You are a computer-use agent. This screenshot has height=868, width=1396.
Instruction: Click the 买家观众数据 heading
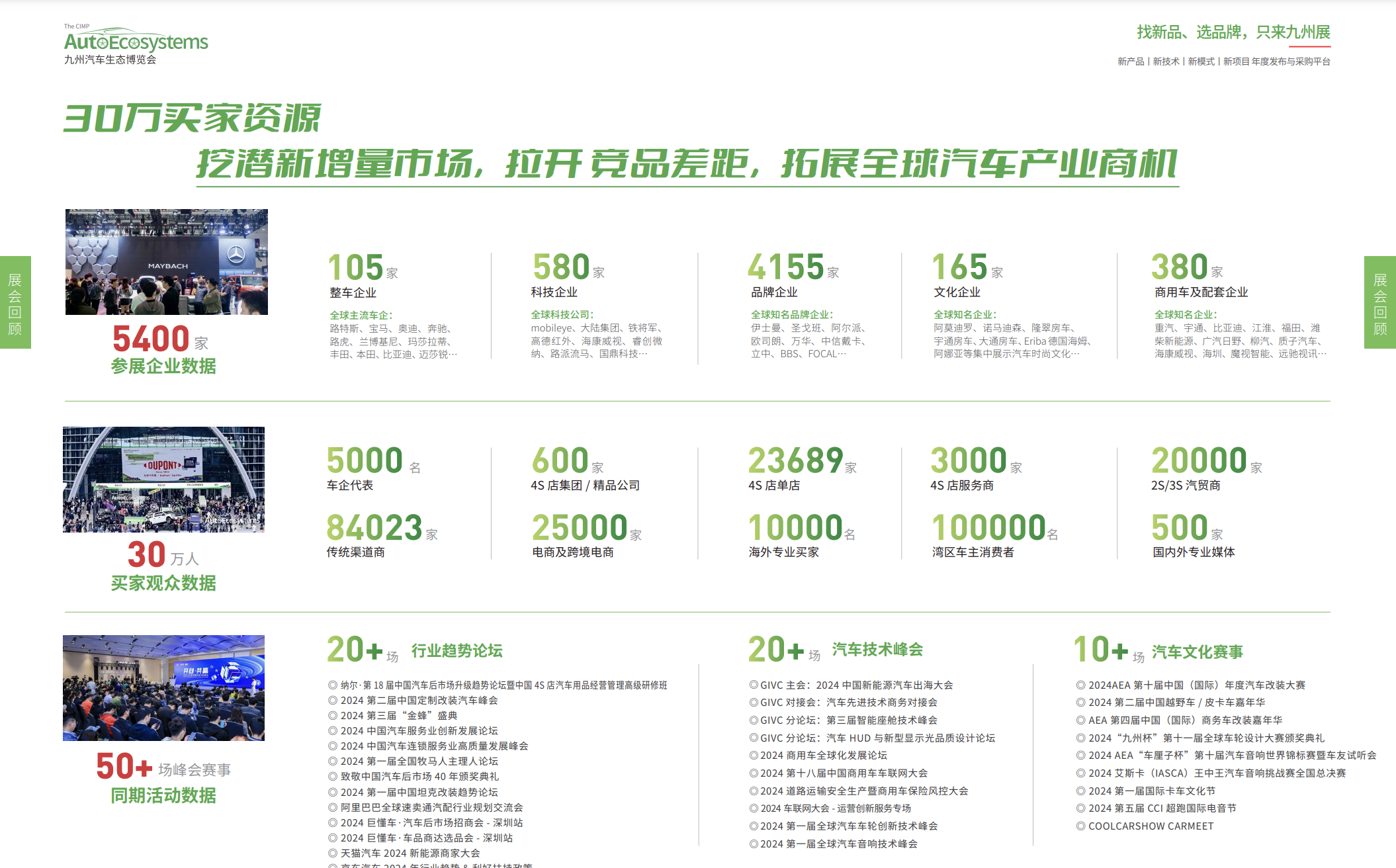(x=163, y=584)
